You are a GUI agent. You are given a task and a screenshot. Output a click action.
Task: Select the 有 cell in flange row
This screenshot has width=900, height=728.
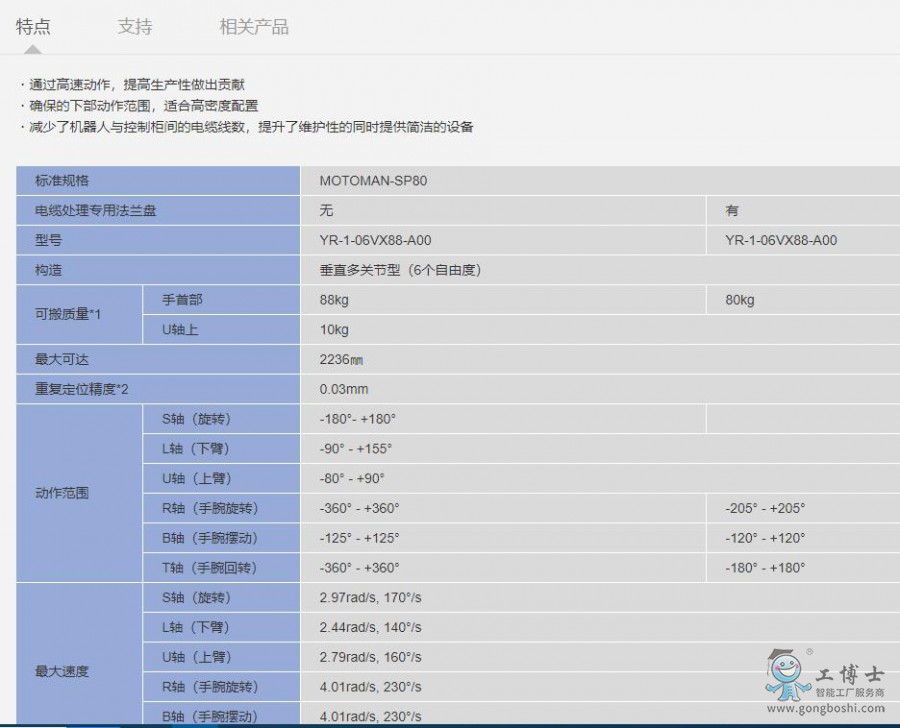[803, 211]
